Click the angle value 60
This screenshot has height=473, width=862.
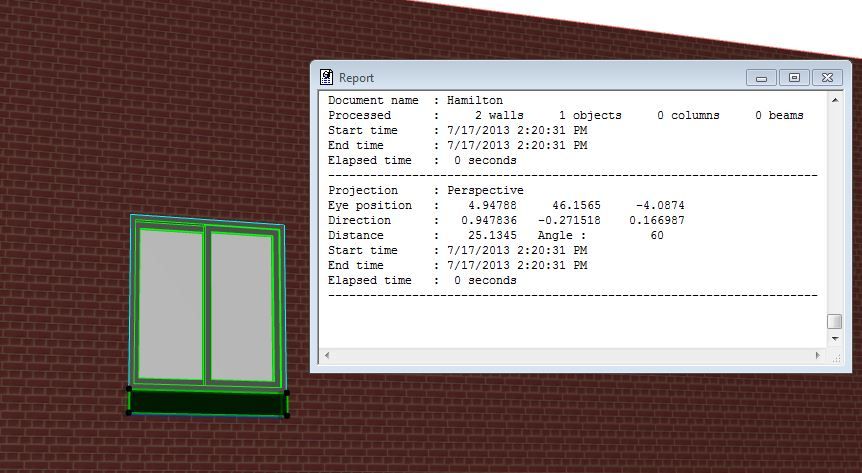click(656, 235)
